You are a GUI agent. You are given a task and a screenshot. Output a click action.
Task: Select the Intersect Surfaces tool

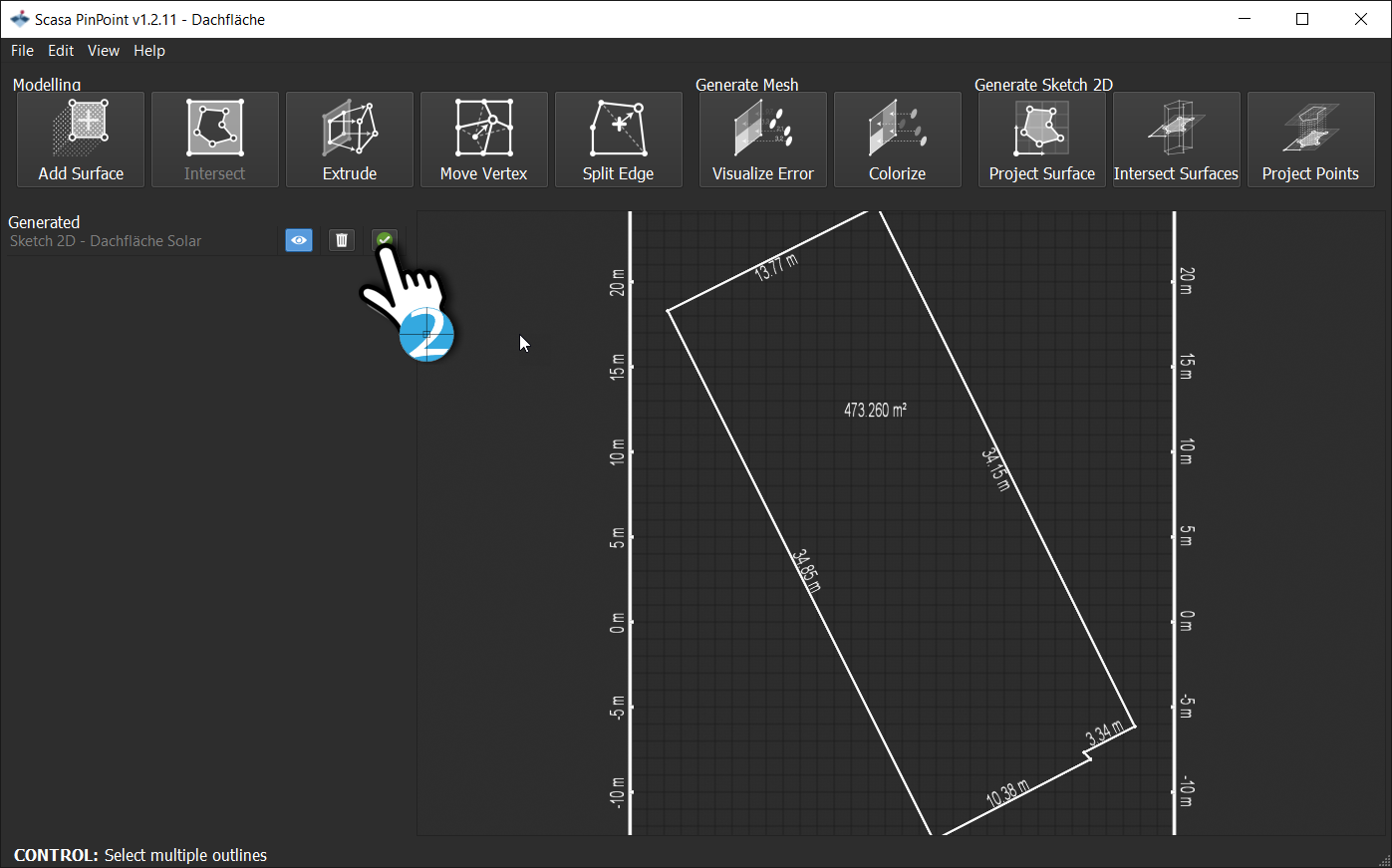coord(1176,140)
